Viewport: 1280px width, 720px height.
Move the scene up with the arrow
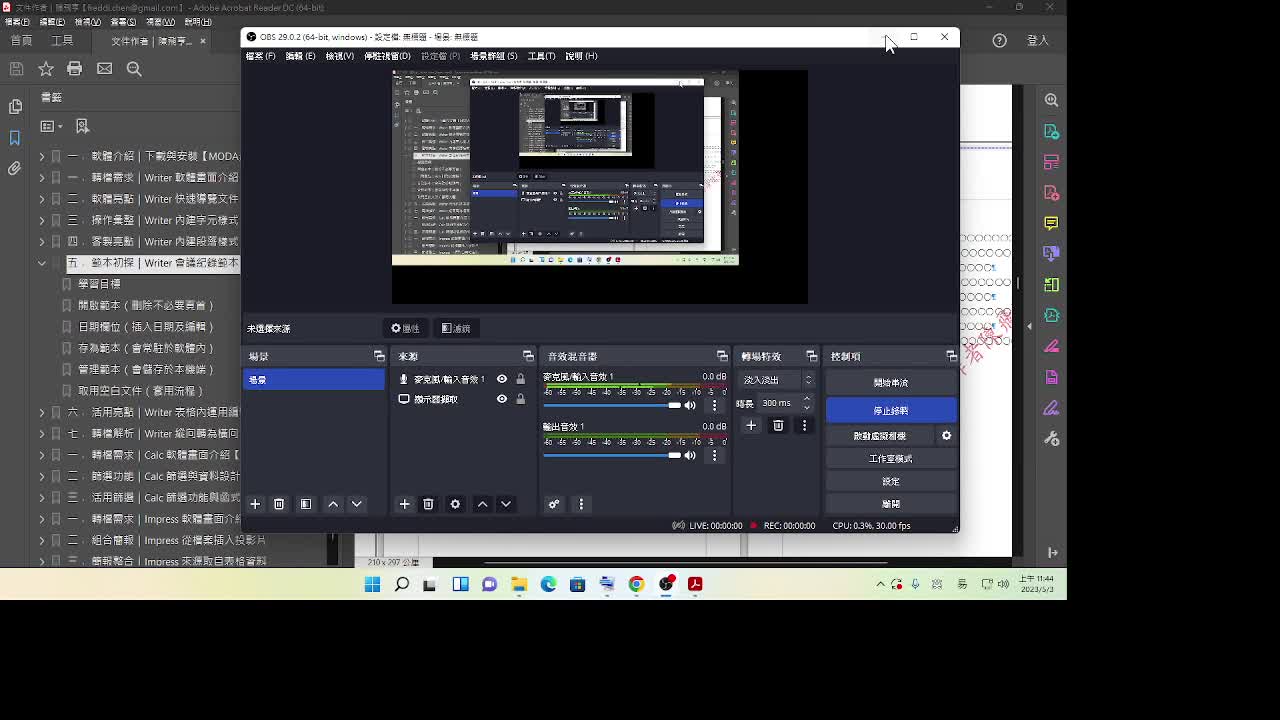pos(333,504)
